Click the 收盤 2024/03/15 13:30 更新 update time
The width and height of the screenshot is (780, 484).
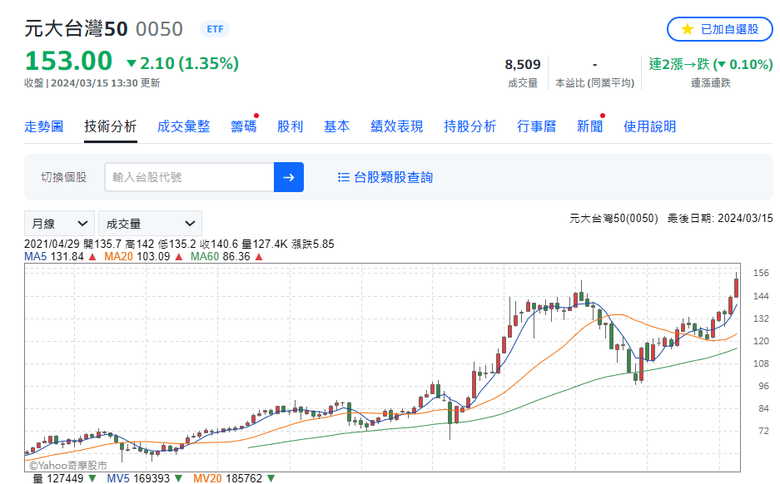92,83
